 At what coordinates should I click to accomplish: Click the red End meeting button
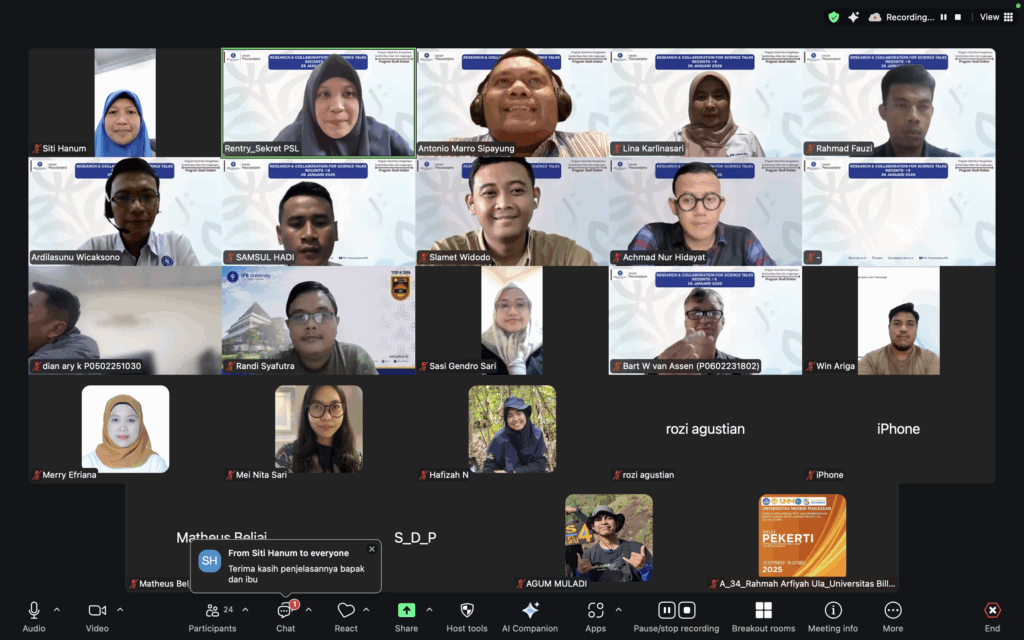tap(992, 610)
